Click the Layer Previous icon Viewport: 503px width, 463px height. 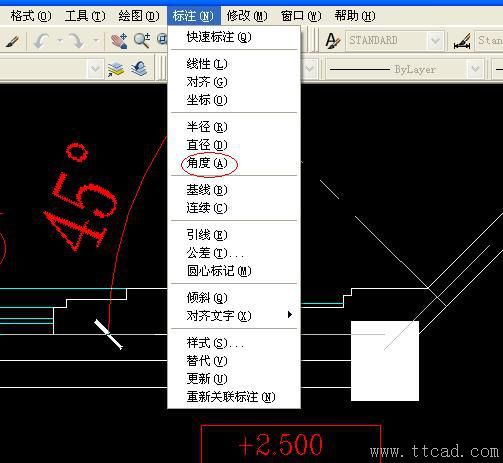[x=139, y=68]
